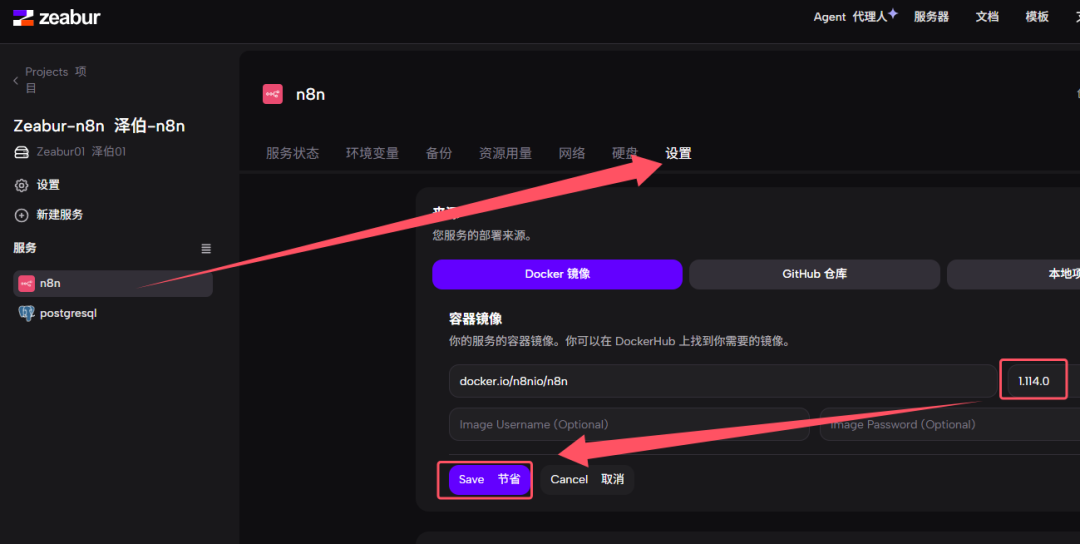Screen dimensions: 1080x544
Task: Open Agent 代理人 in top navigation
Action: click(850, 17)
